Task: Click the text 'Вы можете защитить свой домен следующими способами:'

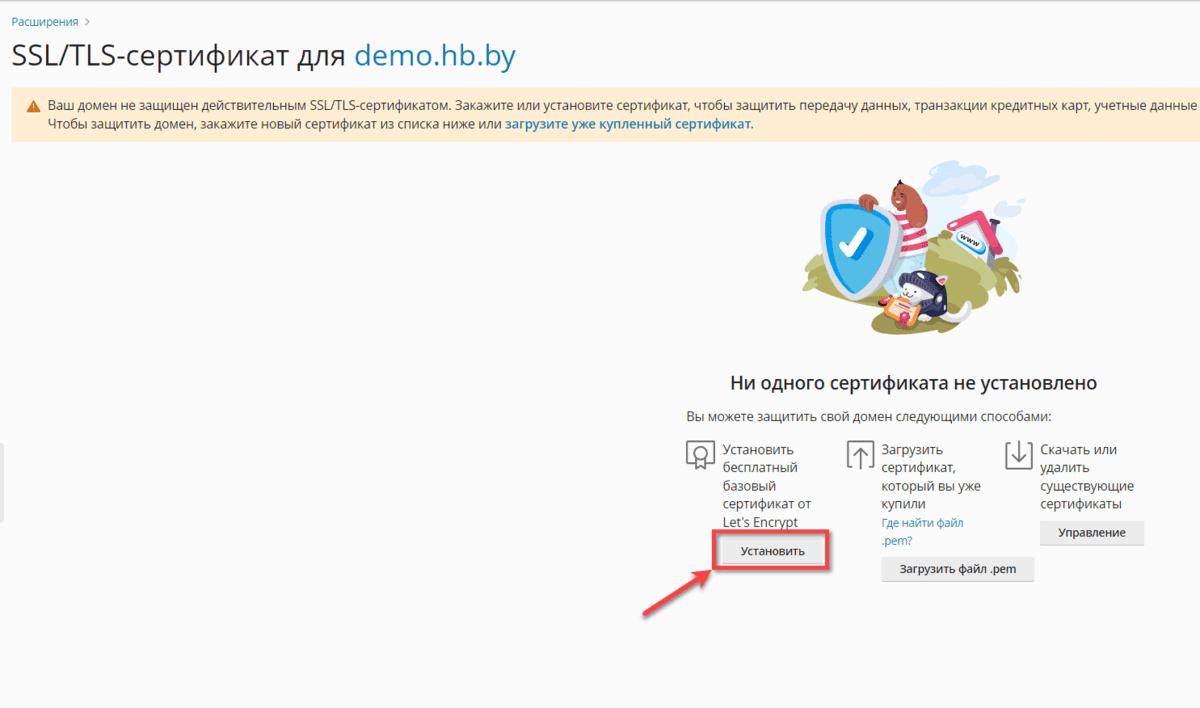Action: (x=869, y=416)
